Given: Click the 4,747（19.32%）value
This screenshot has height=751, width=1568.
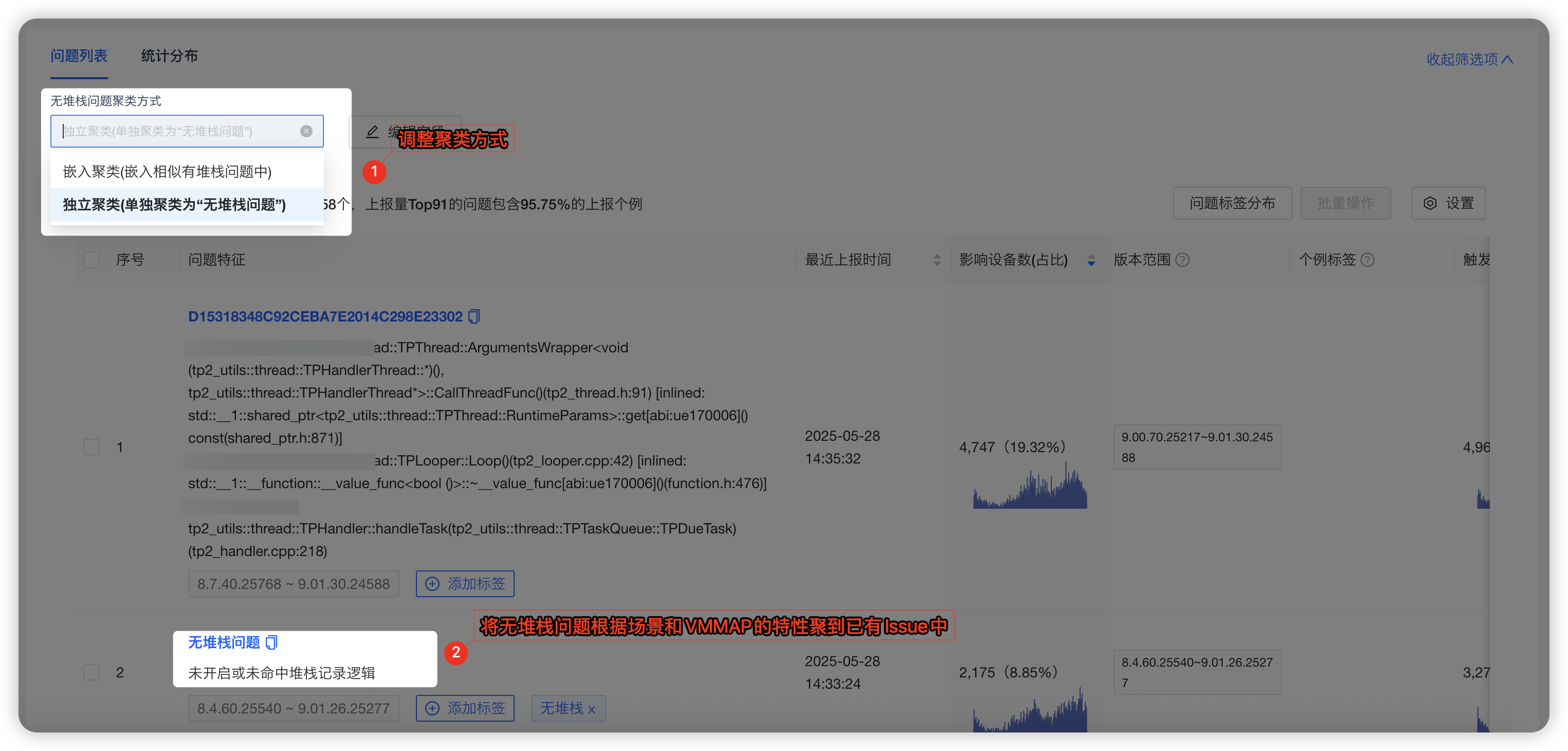Looking at the screenshot, I should (1013, 447).
